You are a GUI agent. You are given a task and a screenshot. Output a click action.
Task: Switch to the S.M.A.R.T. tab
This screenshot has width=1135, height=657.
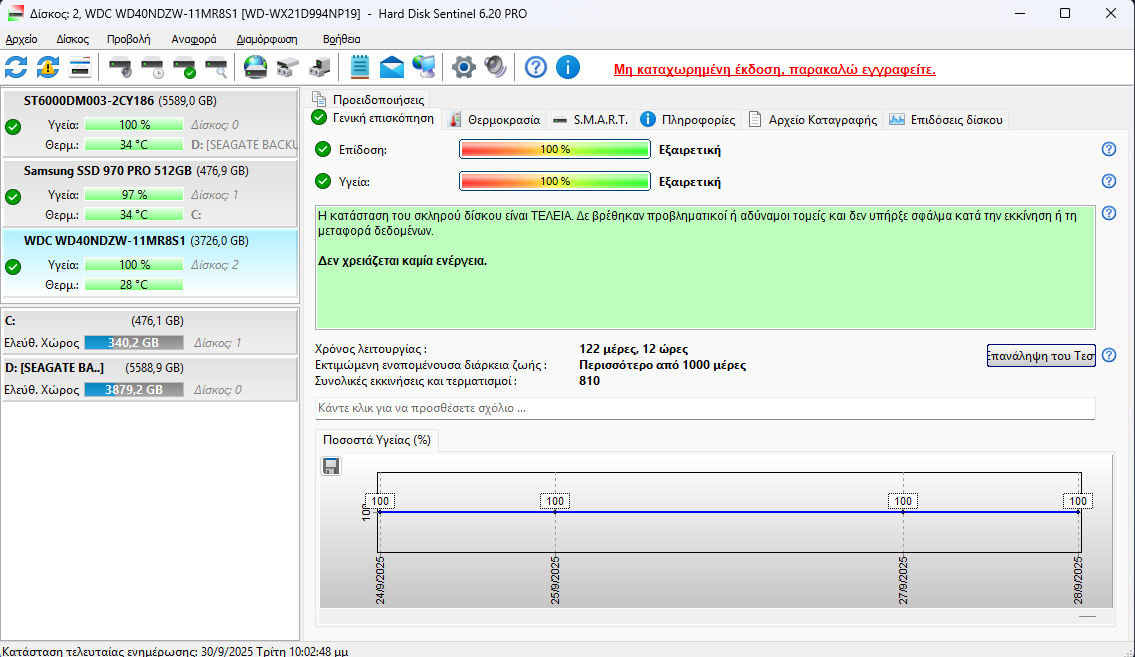tap(590, 119)
